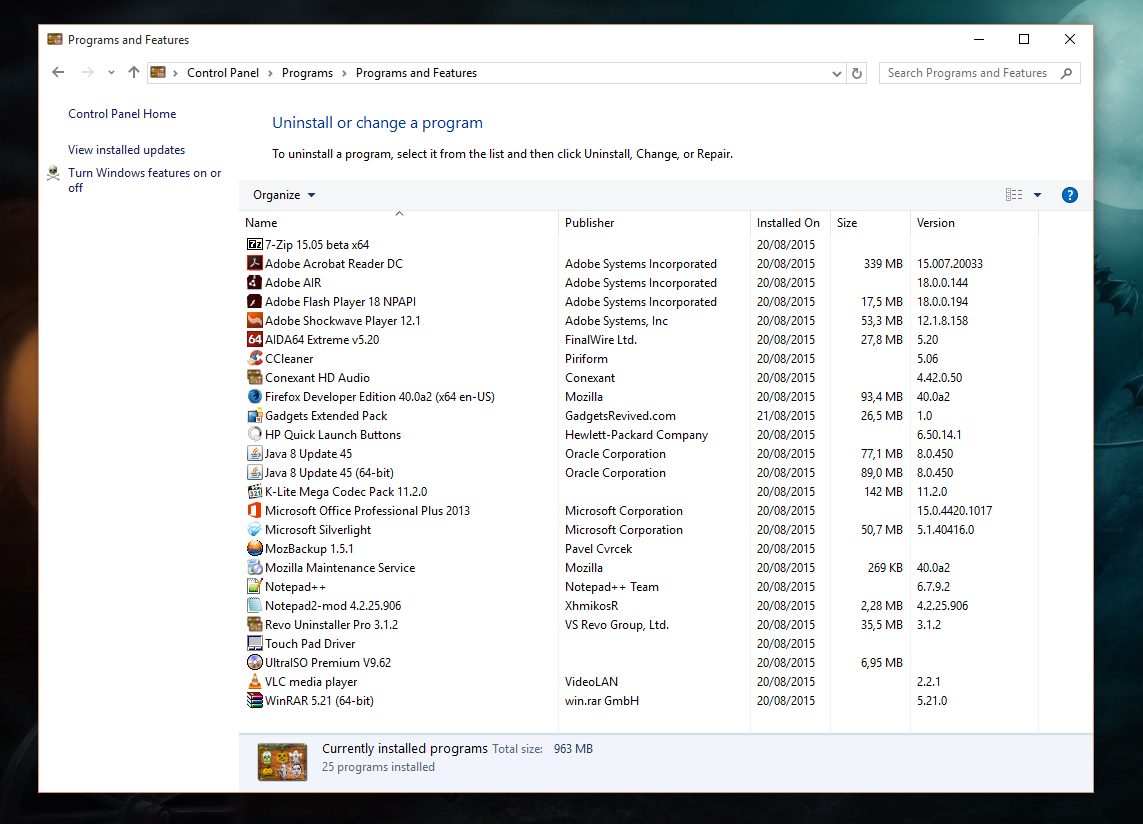This screenshot has height=824, width=1143.
Task: Select the Revo Uninstaller Pro icon
Action: [x=254, y=624]
